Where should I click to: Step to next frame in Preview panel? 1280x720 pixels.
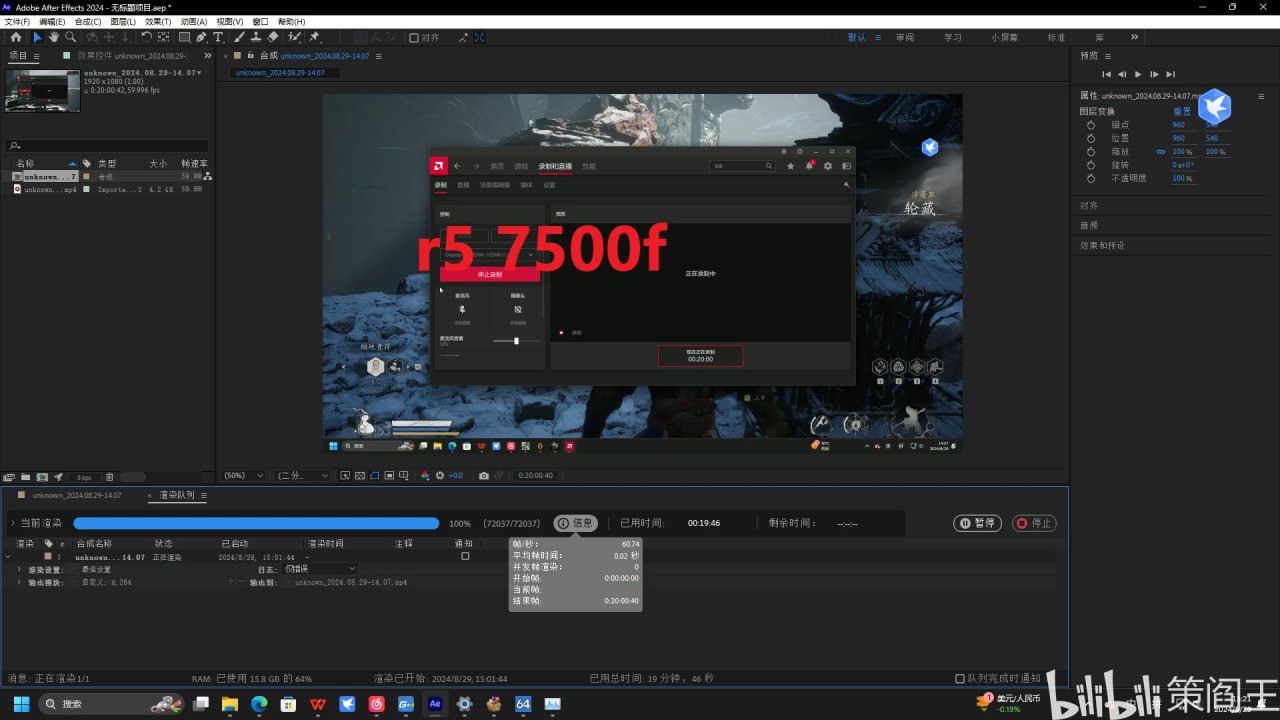[1154, 74]
